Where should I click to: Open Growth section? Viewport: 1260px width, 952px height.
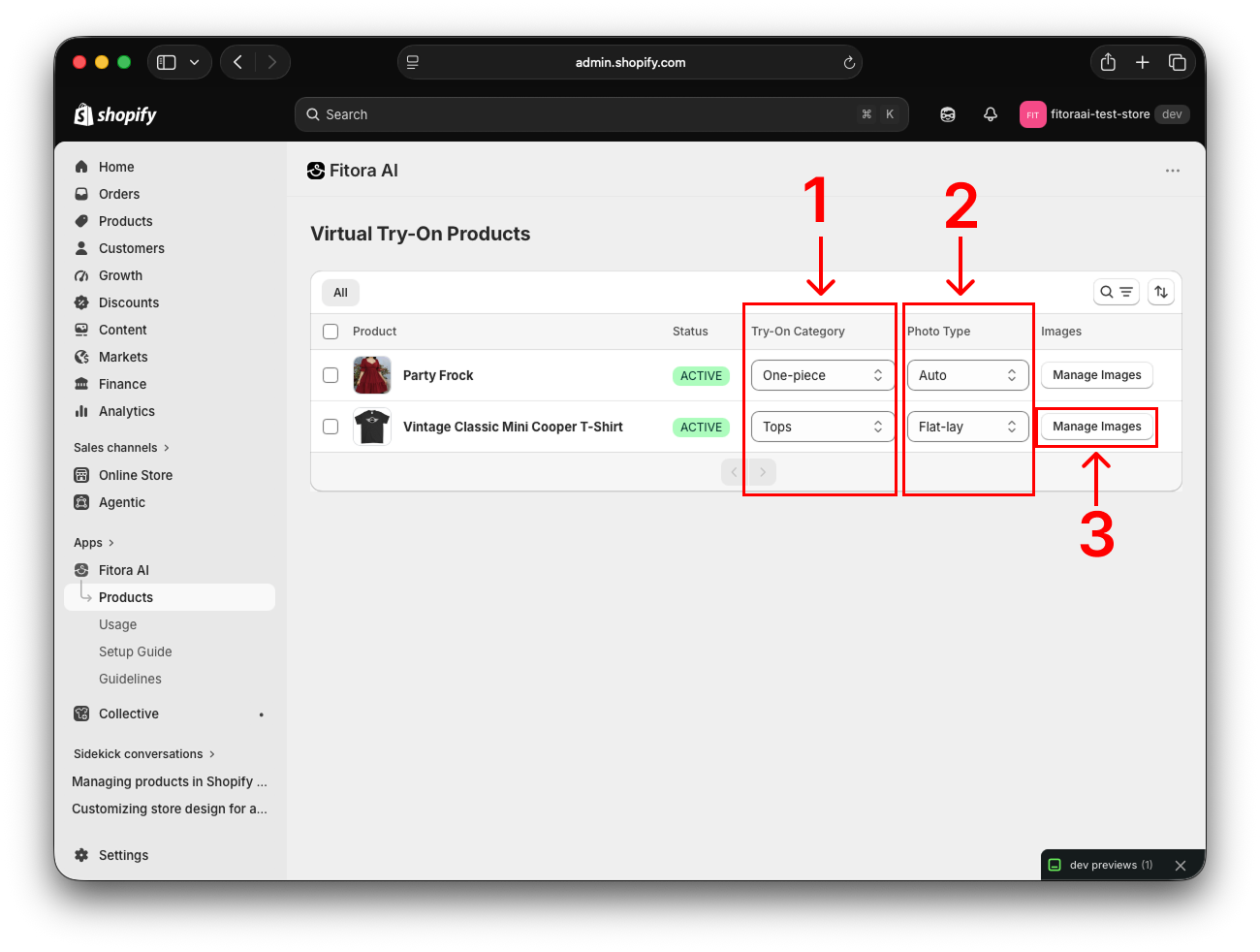point(120,275)
